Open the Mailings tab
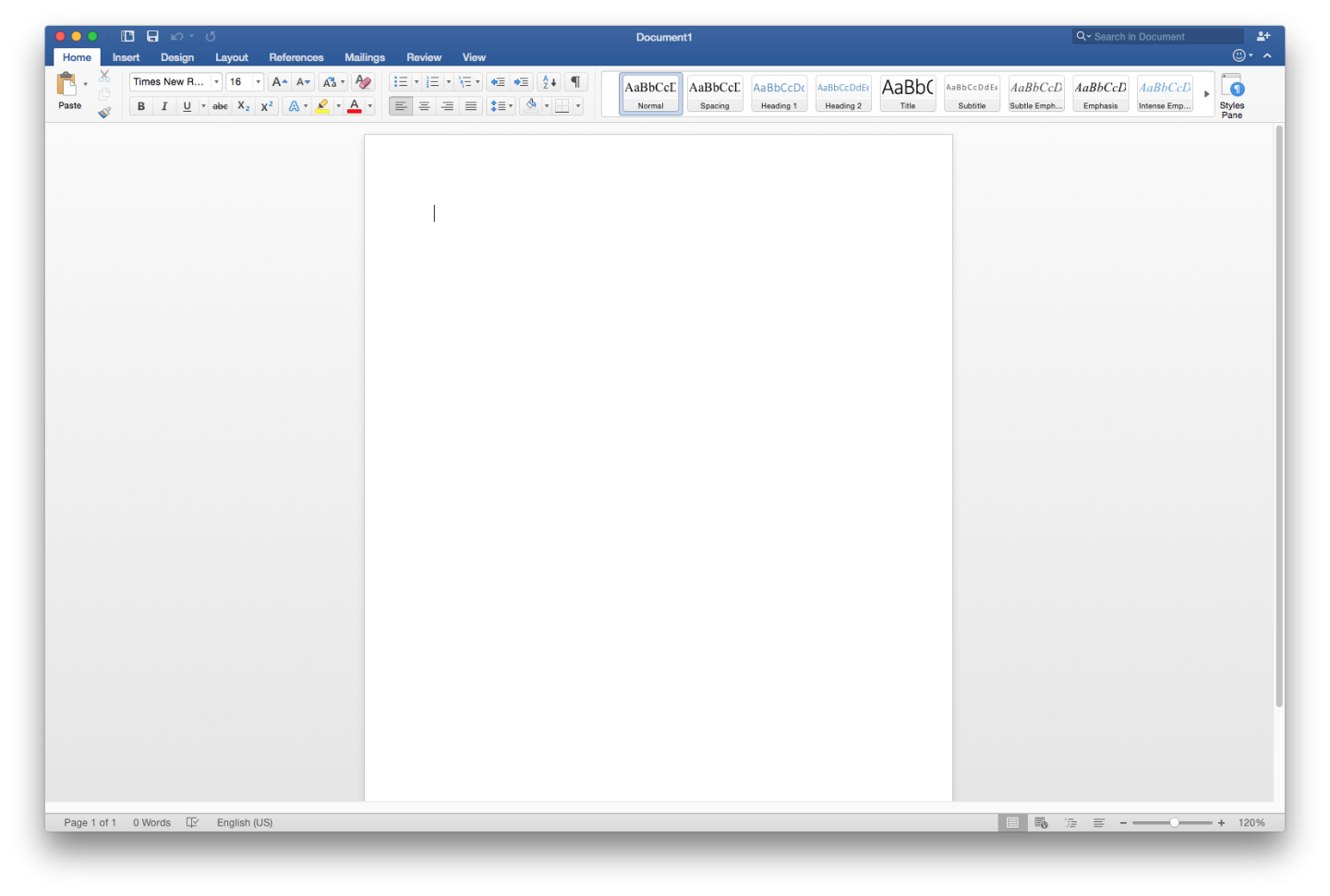Viewport: 1330px width, 896px height. click(x=364, y=56)
